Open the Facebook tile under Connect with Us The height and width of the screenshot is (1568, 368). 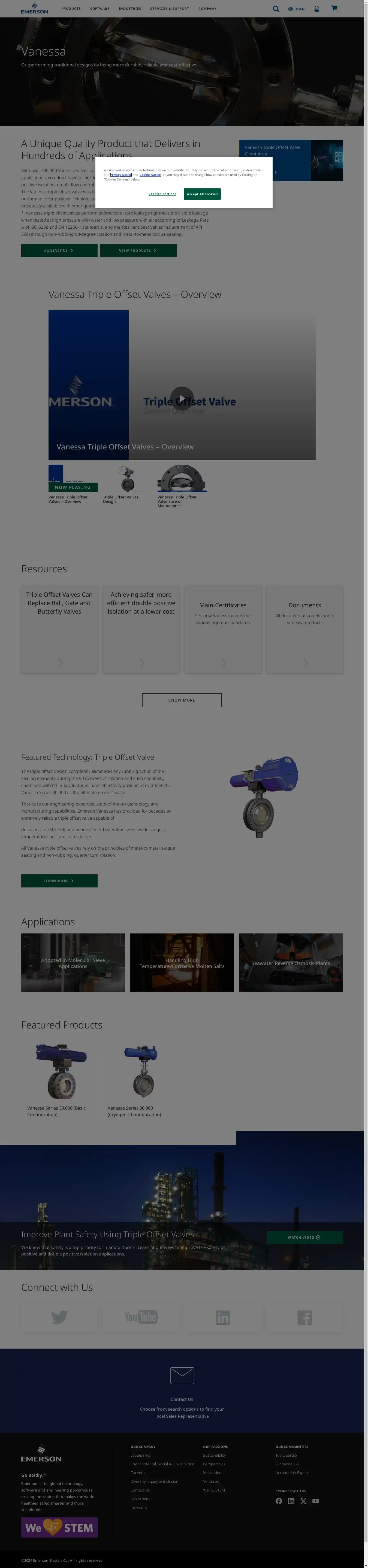click(305, 1317)
